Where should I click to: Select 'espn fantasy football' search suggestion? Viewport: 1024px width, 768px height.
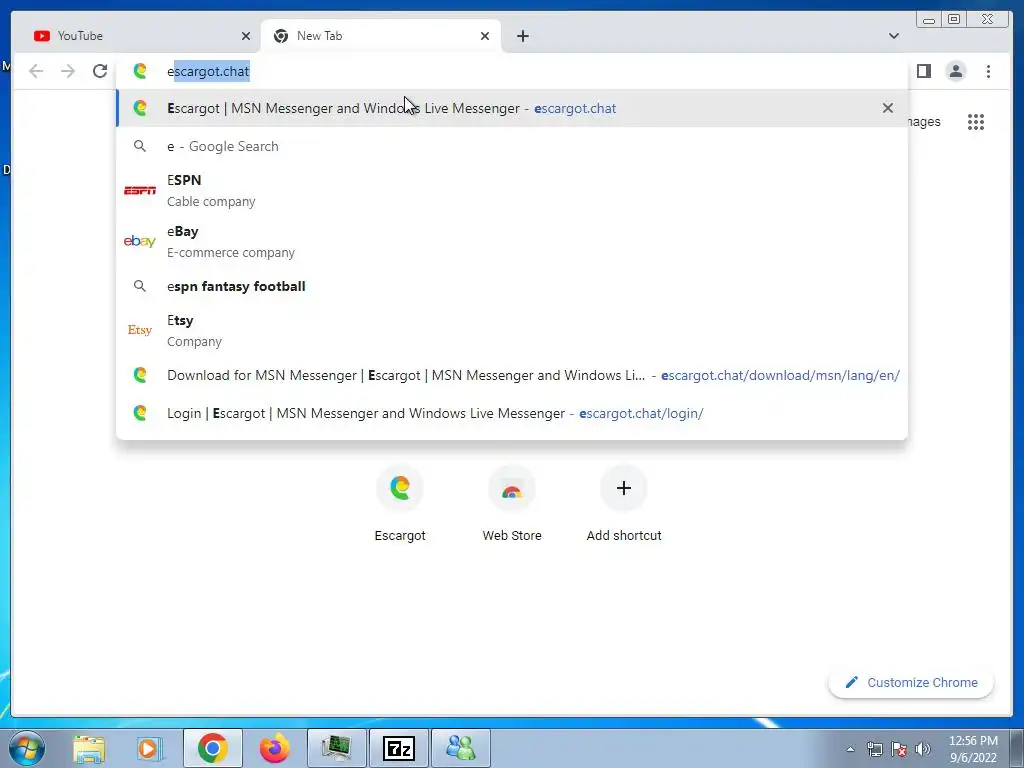click(512, 286)
